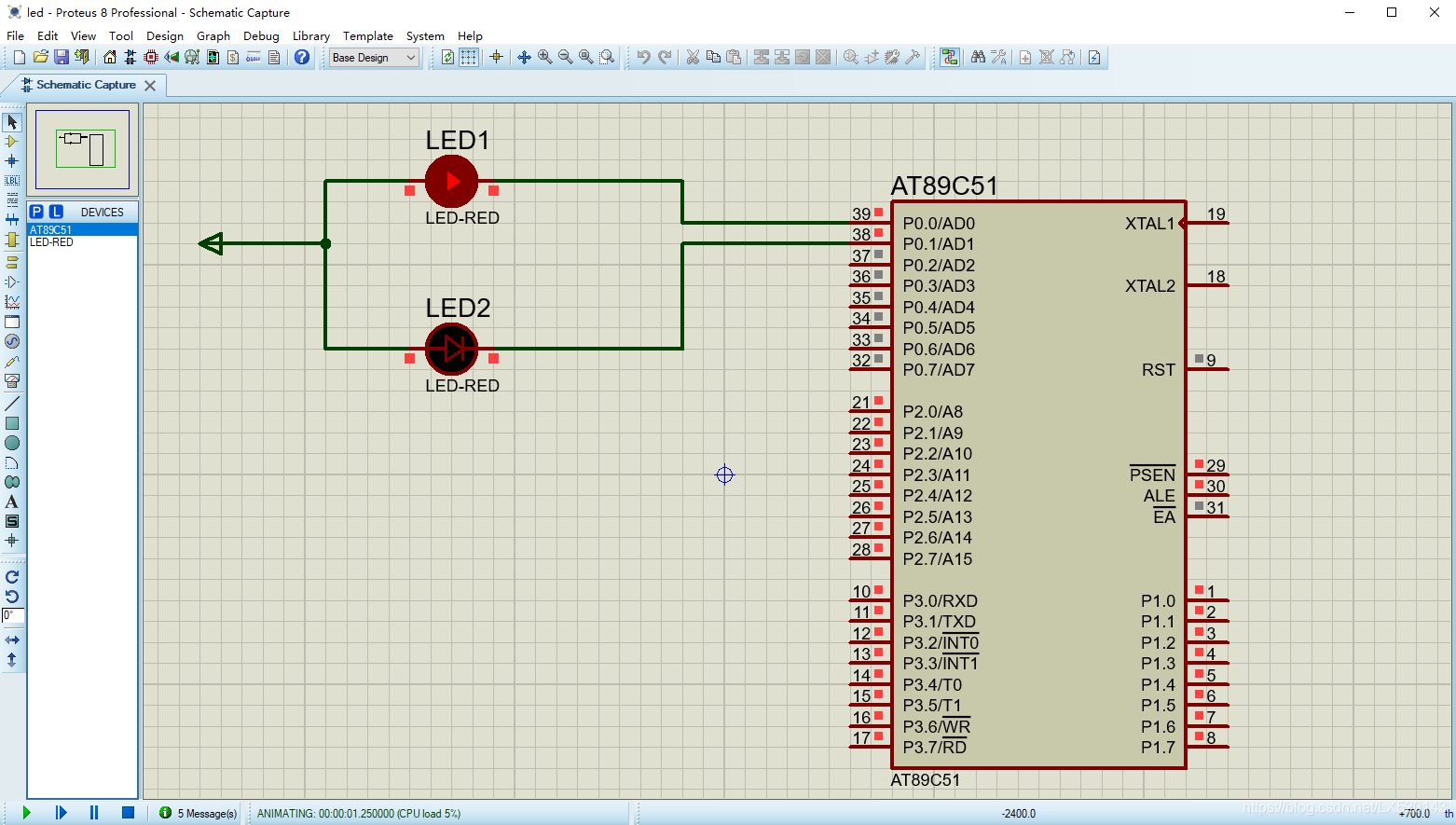The width and height of the screenshot is (1456, 825).
Task: Select the Probe Mode tool
Action: coord(12,361)
